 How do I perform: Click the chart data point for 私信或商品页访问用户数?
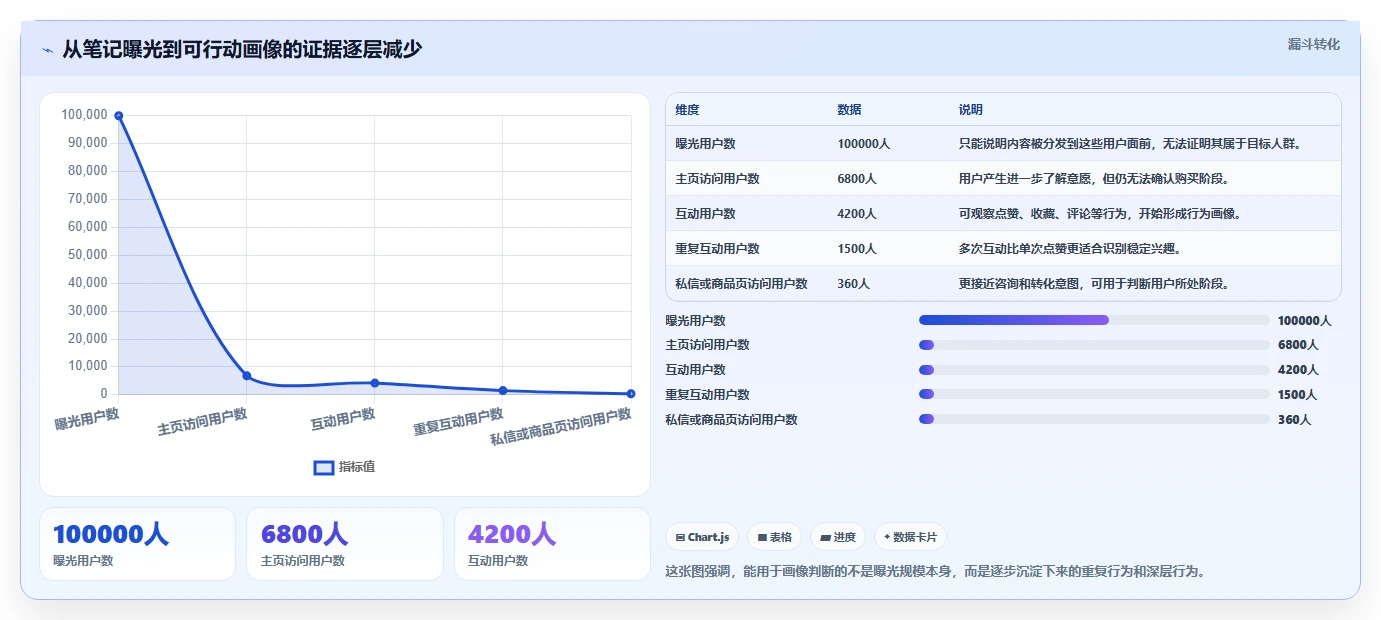pos(631,394)
